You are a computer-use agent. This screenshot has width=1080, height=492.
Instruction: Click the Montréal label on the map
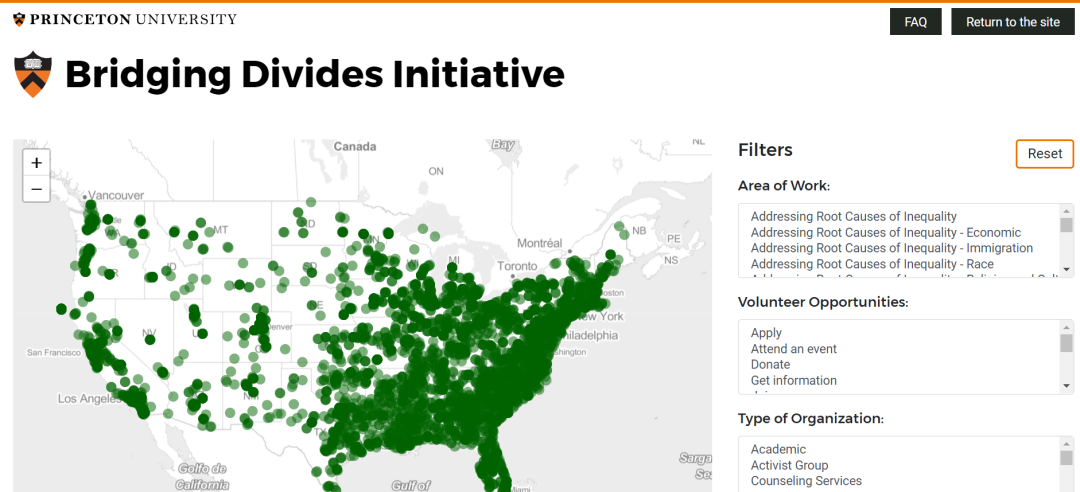(x=541, y=243)
